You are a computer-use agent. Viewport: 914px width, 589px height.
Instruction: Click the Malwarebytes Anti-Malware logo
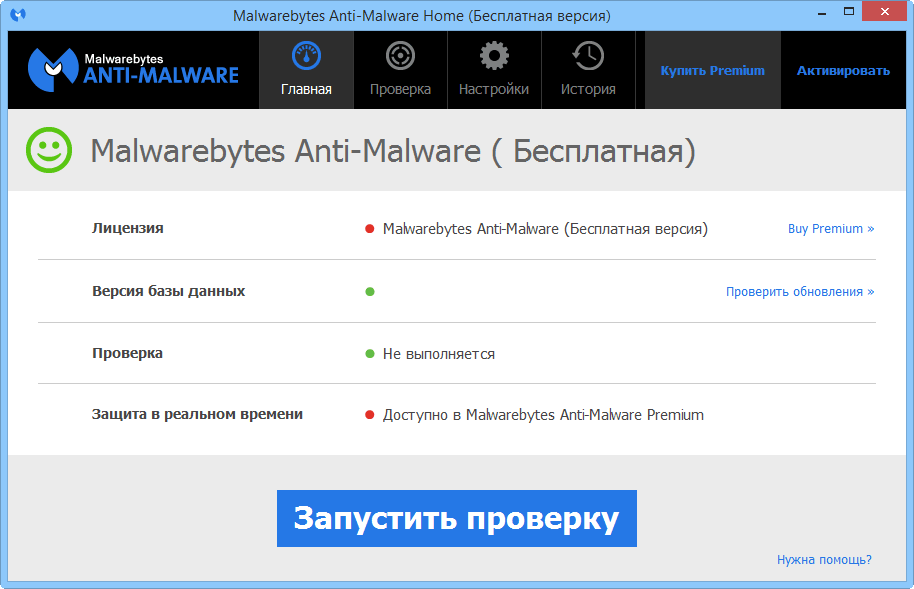coord(133,70)
